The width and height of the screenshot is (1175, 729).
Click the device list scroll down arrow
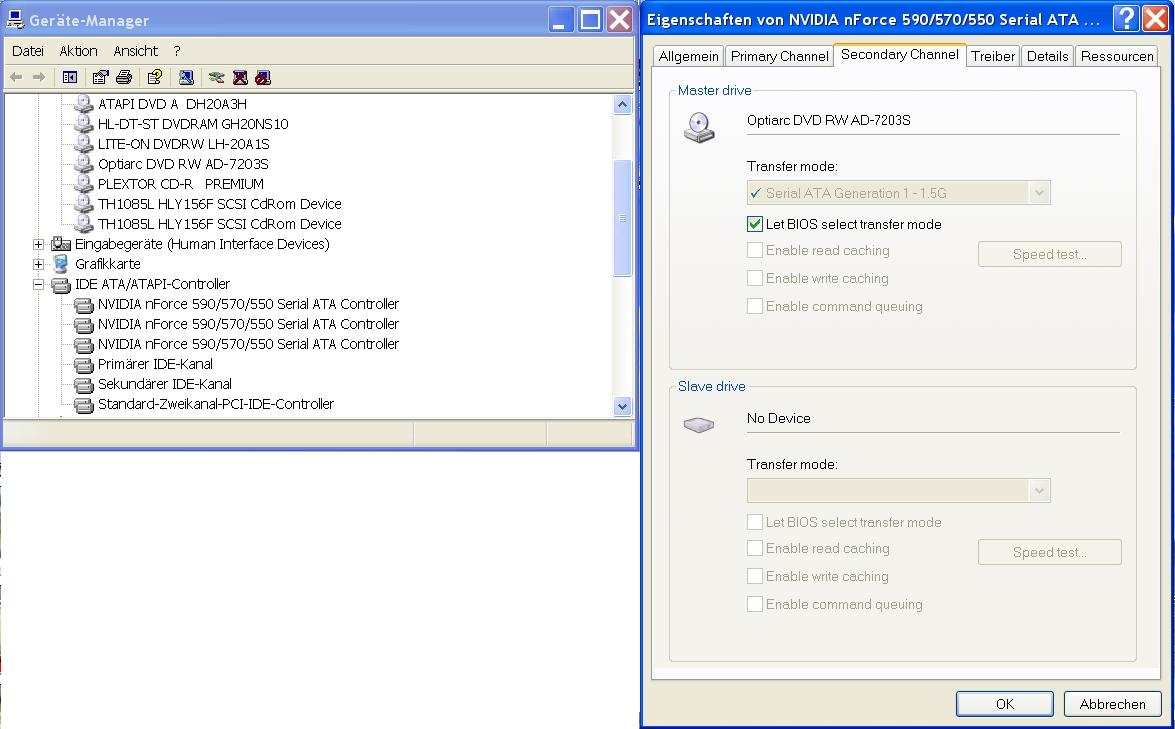(x=622, y=406)
